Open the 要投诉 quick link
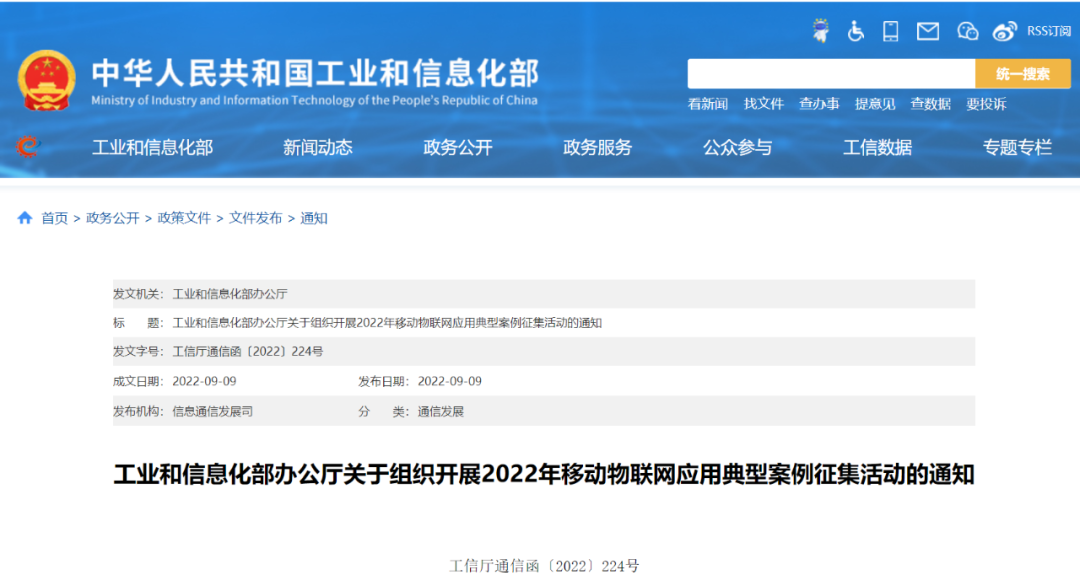This screenshot has height=586, width=1080. coord(986,104)
